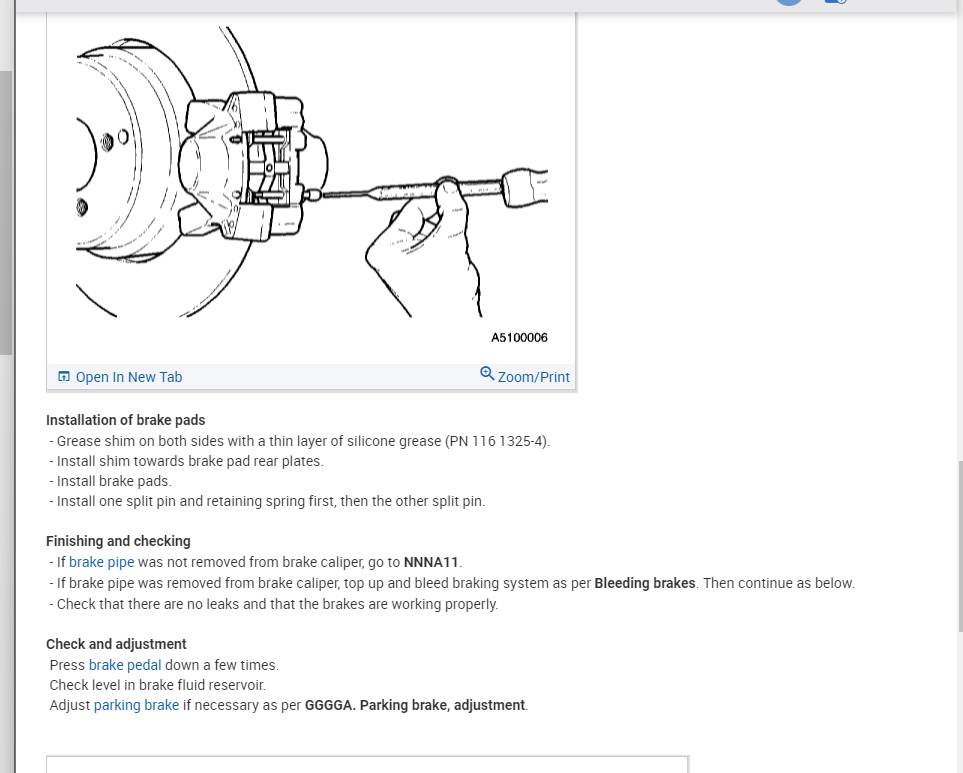
Task: Open the caliper diagram in a new tab
Action: pos(120,377)
